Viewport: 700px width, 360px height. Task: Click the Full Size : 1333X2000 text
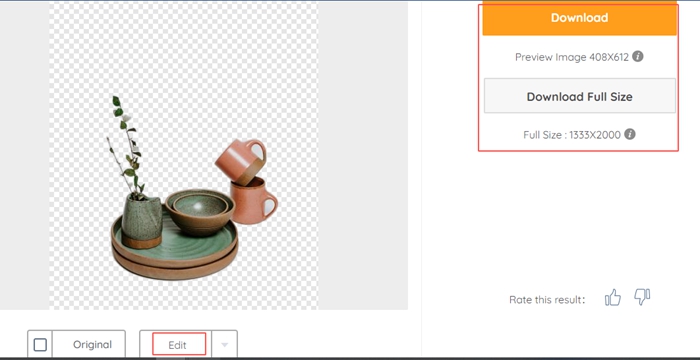[572, 135]
